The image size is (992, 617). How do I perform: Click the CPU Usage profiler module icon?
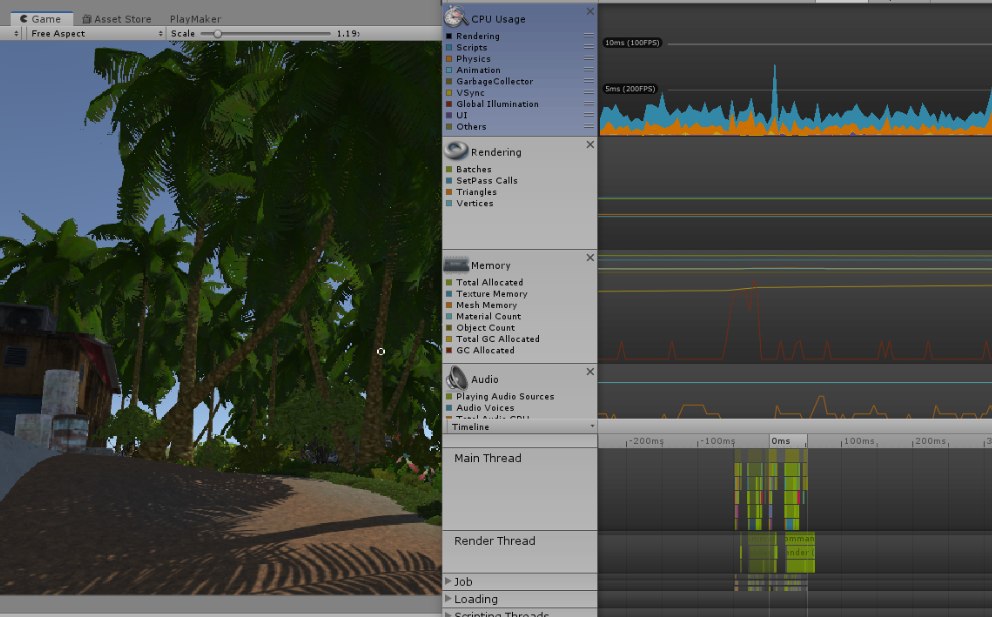tap(456, 16)
